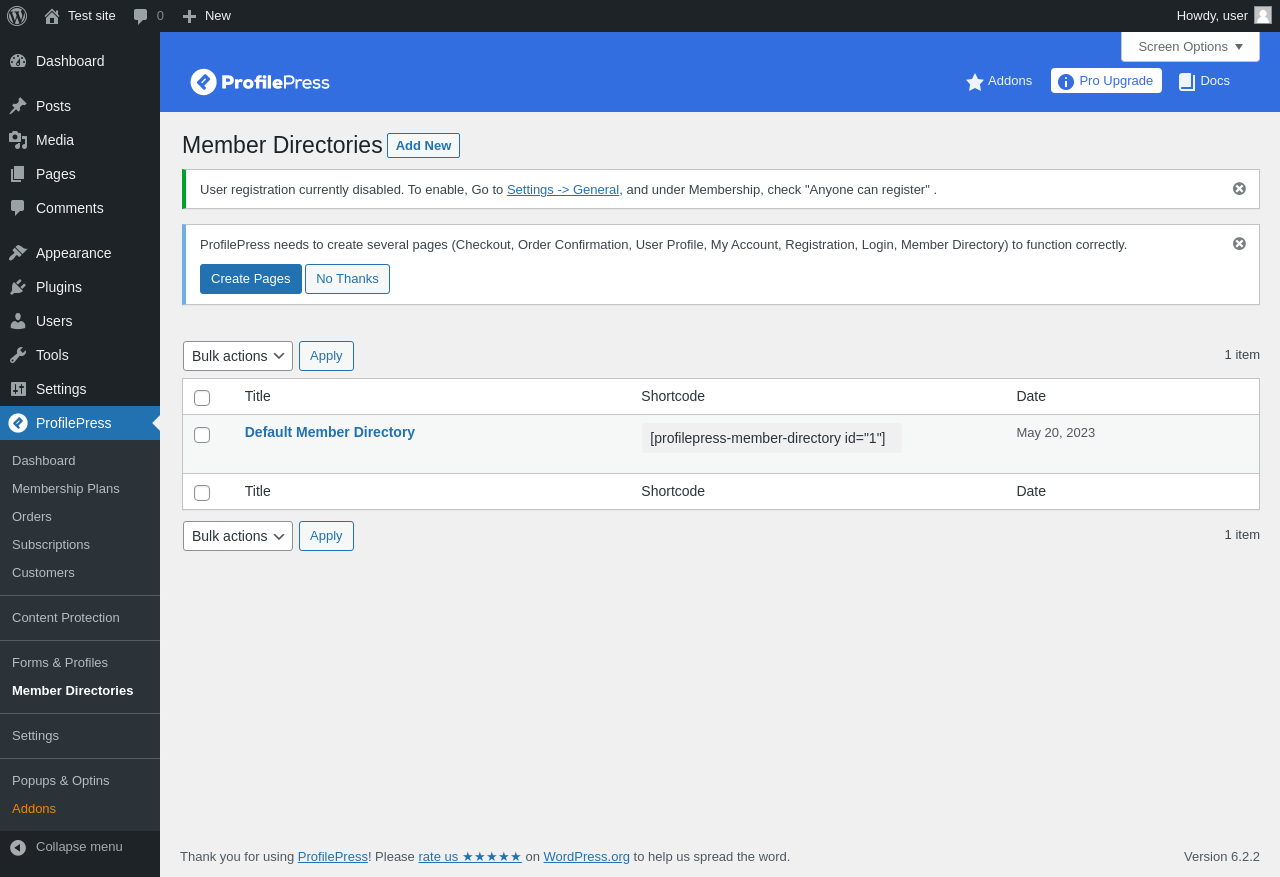
Task: Follow the Settings -> General link
Action: (563, 190)
